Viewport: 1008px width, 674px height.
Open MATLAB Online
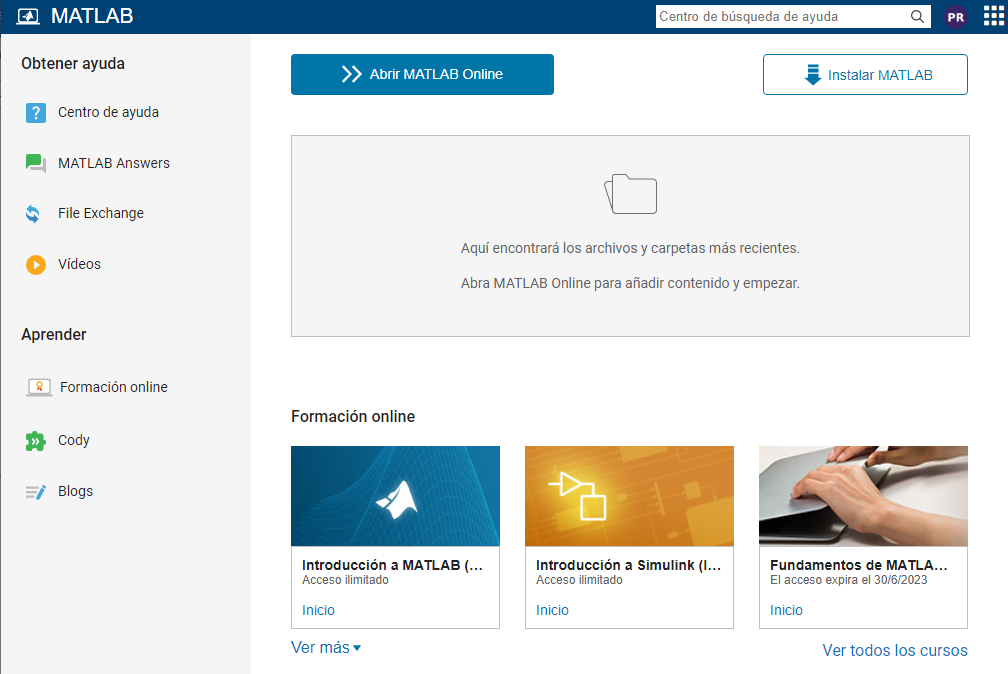click(x=421, y=74)
